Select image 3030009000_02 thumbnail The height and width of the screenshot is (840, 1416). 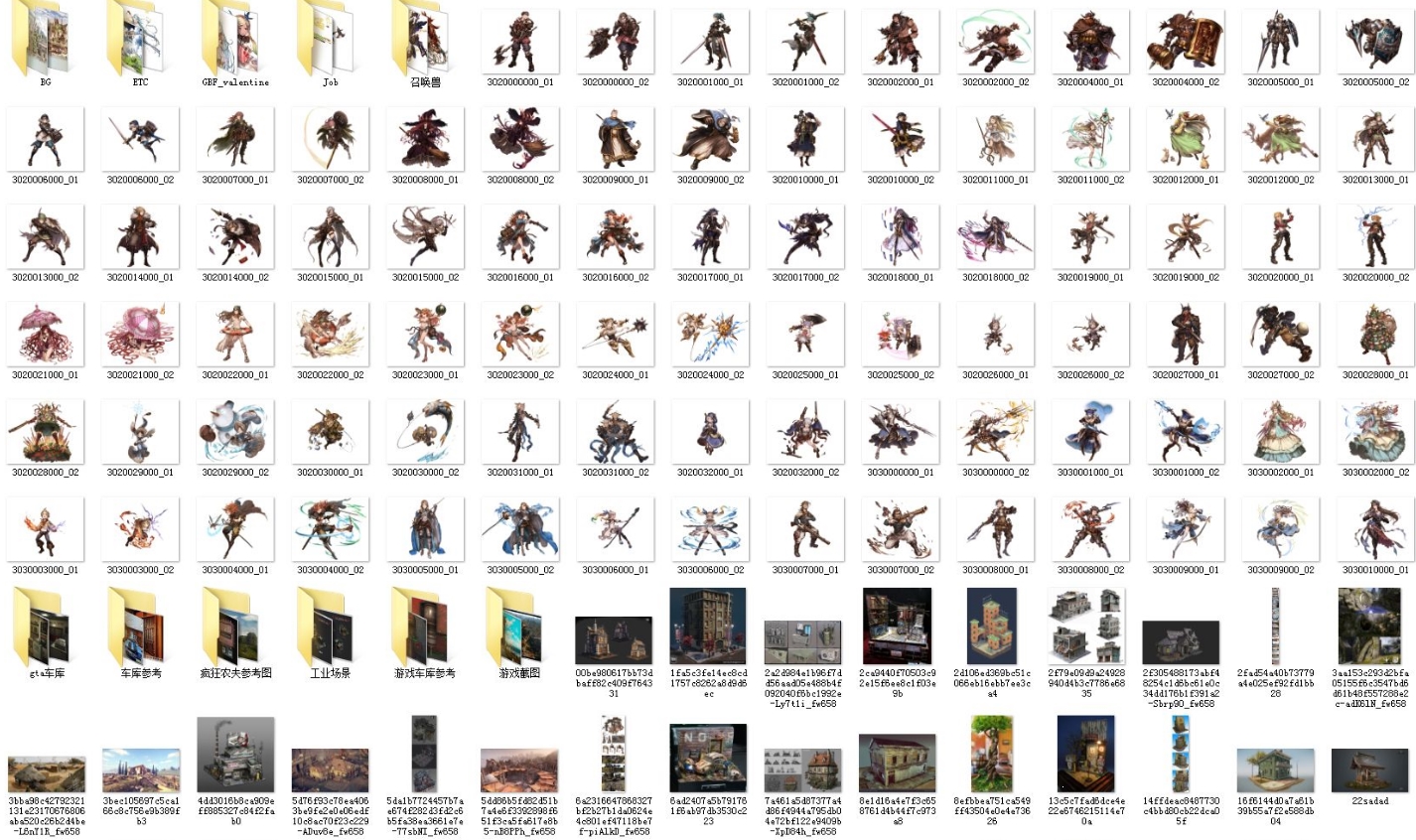pos(1281,529)
